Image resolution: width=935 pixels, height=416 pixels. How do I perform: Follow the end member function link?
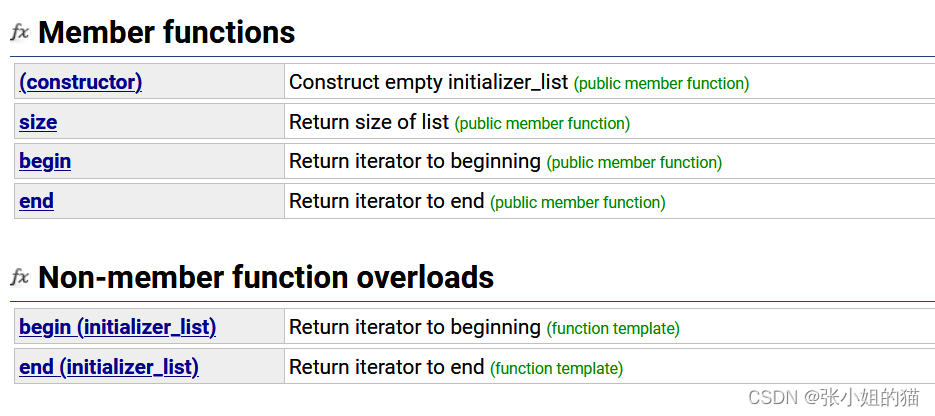(x=36, y=201)
